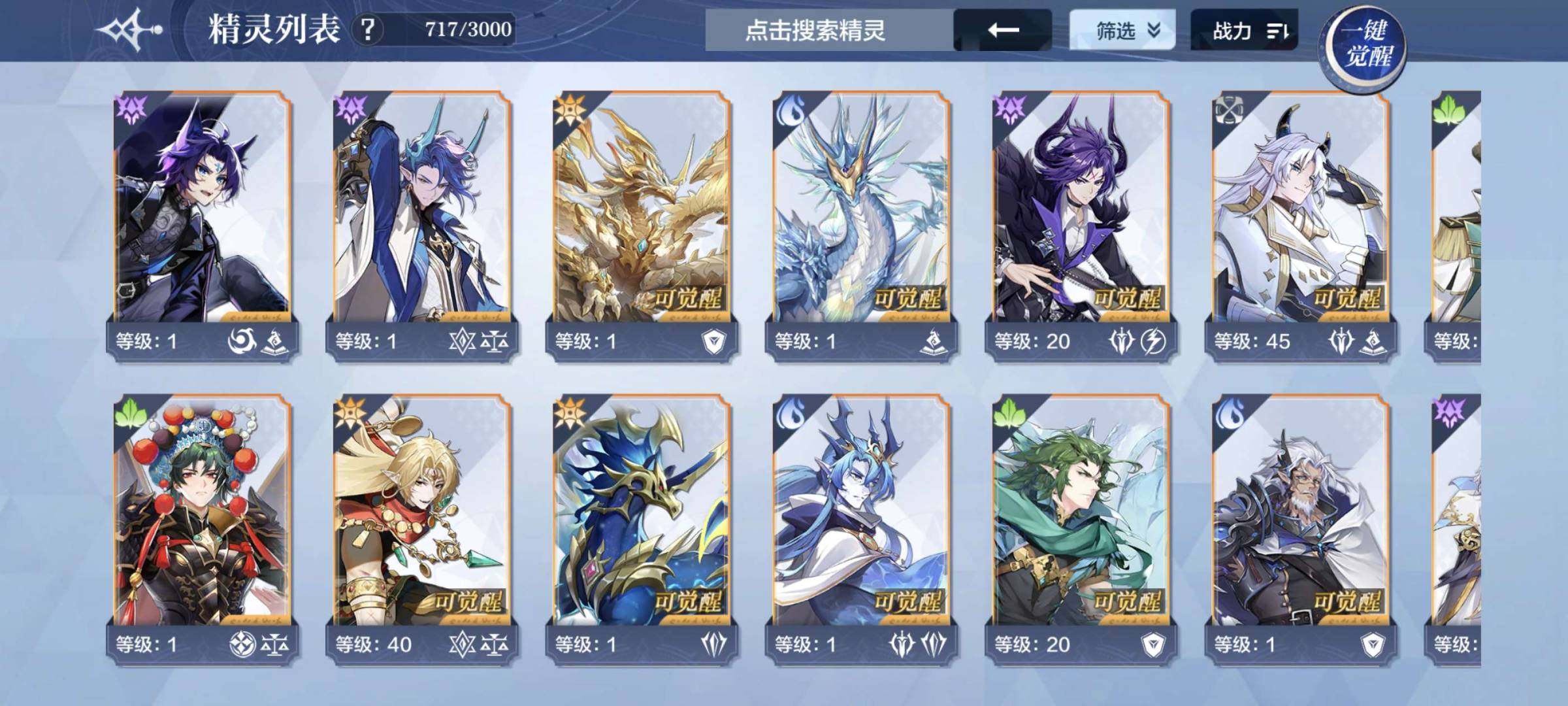Open the question mark help icon
Viewport: 1568px width, 706px height.
[368, 30]
